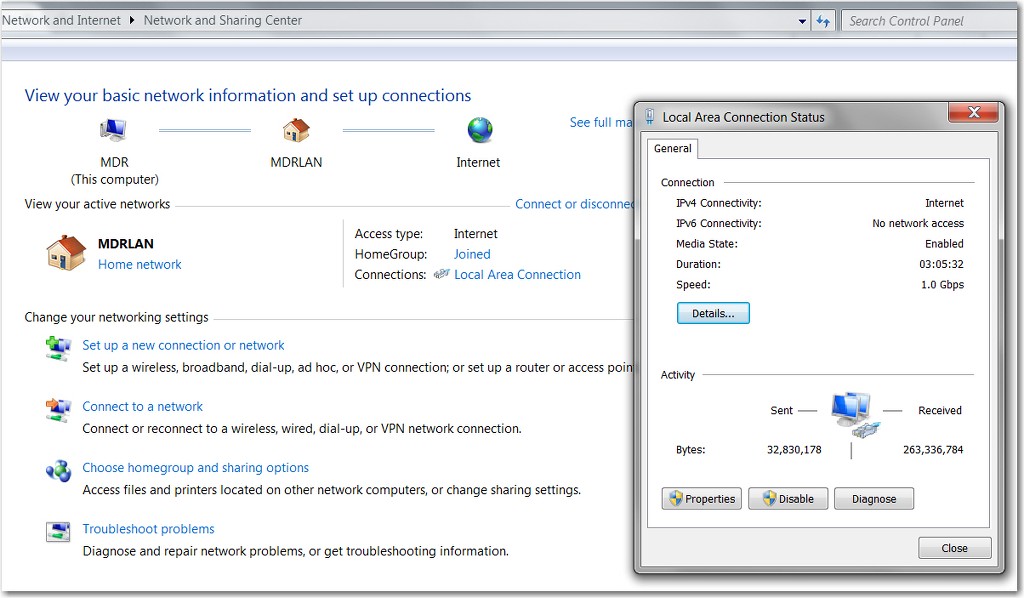The image size is (1024, 598).
Task: Open the See full map link
Action: click(601, 122)
